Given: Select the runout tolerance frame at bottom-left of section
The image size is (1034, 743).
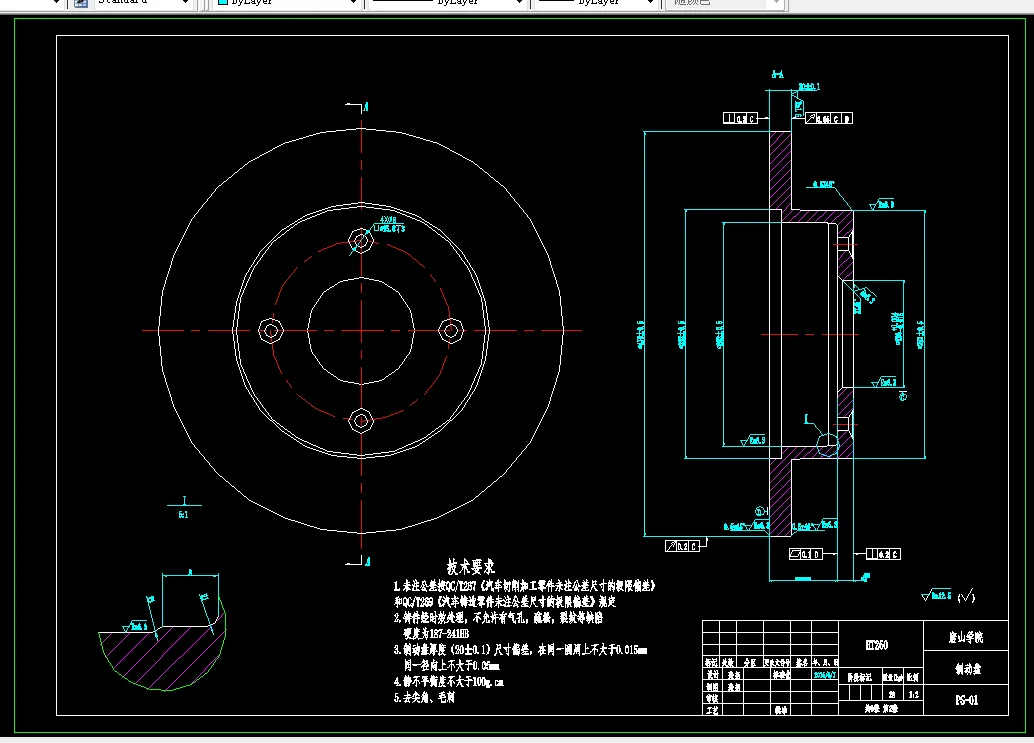Looking at the screenshot, I should (x=682, y=546).
